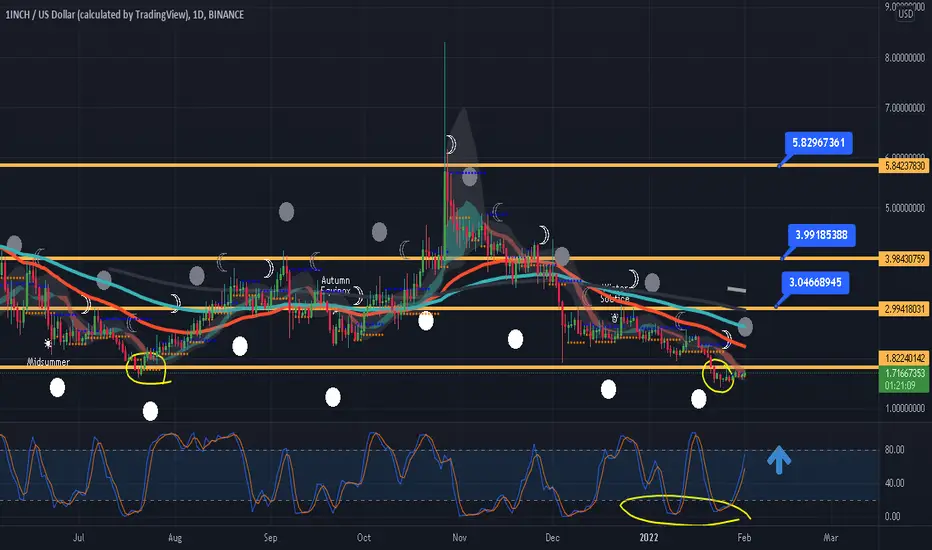Image resolution: width=932 pixels, height=550 pixels.
Task: Click the Mar label on time axis
Action: pyautogui.click(x=830, y=538)
